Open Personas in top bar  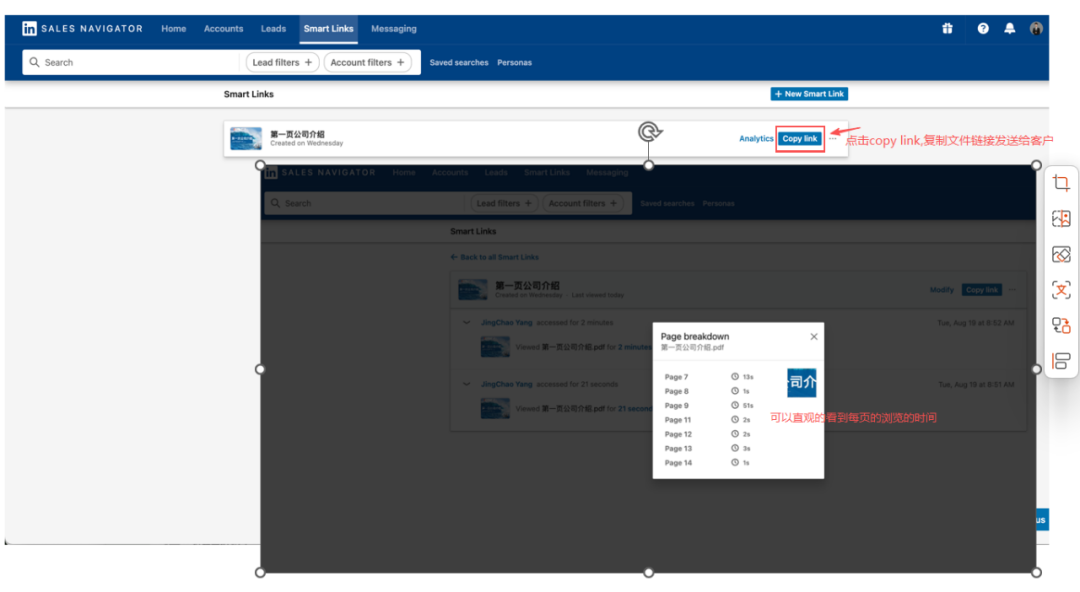coord(515,63)
